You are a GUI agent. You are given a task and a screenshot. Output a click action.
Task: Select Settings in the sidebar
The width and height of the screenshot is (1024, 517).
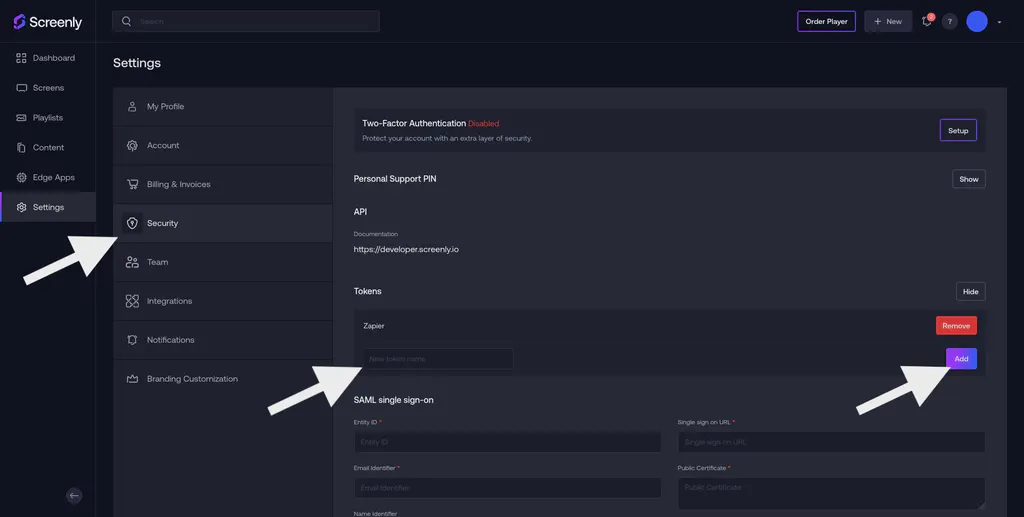(48, 208)
